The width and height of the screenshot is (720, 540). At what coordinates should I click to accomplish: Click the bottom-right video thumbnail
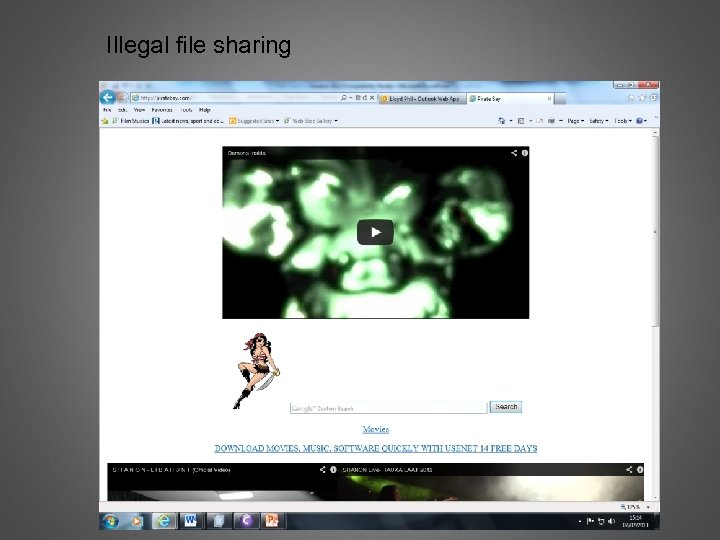491,482
